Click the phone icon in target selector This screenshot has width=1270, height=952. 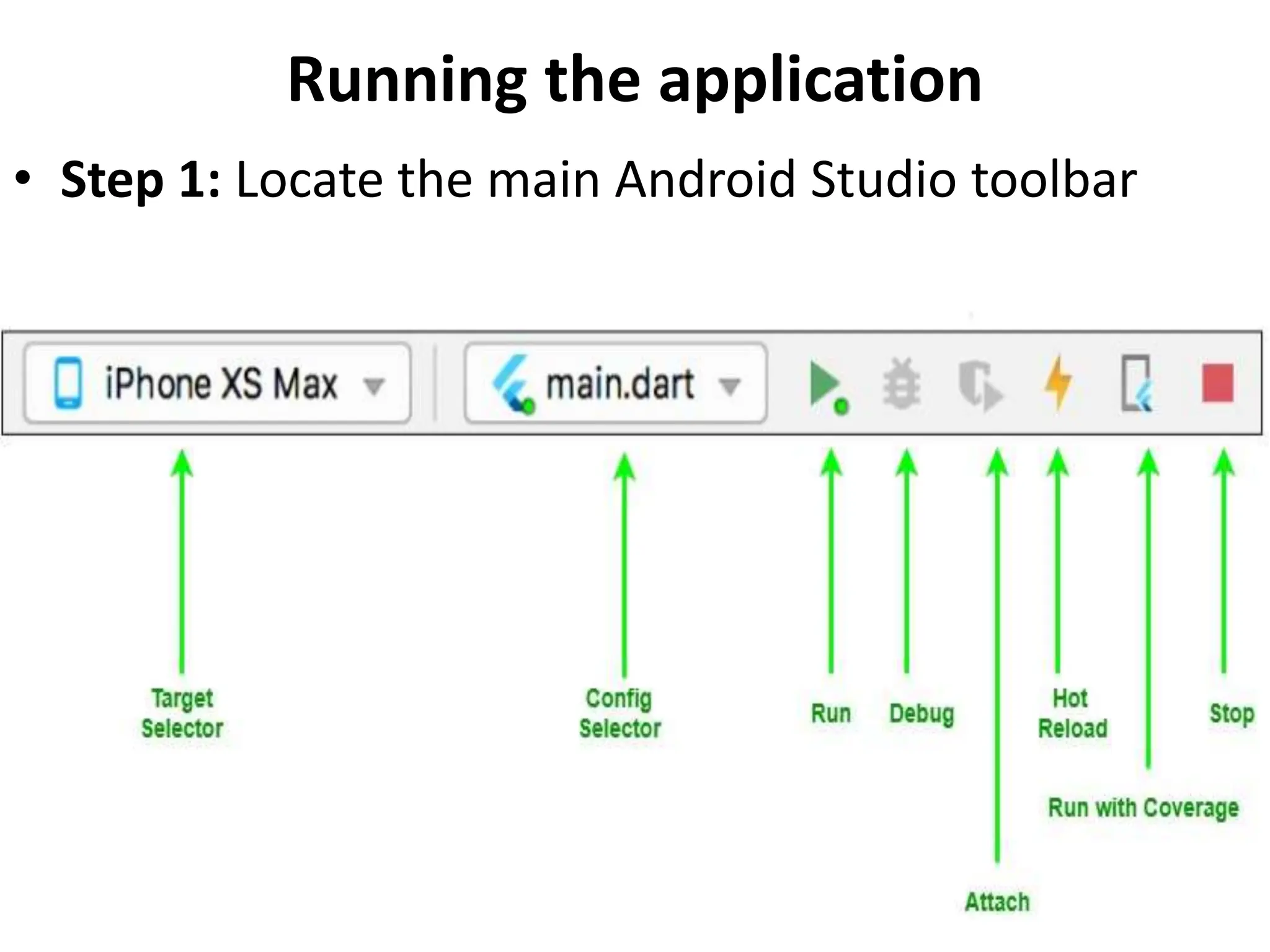pos(68,384)
